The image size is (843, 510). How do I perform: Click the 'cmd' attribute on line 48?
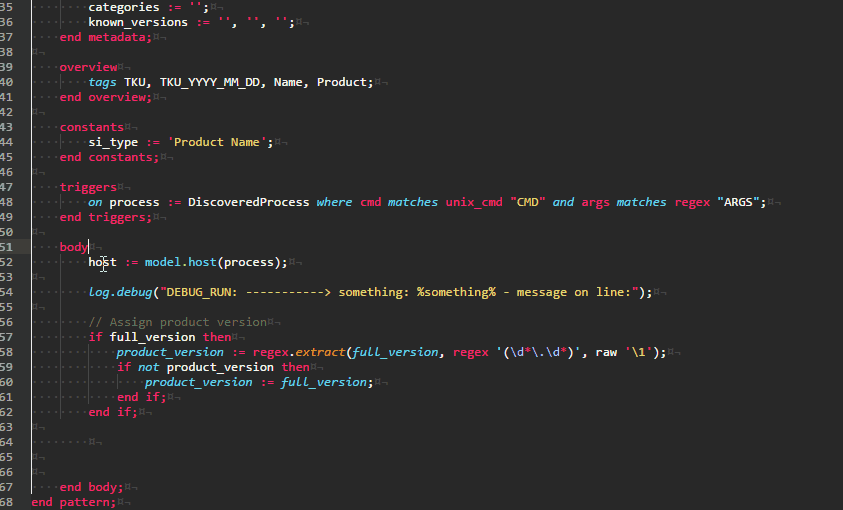[x=370, y=203]
